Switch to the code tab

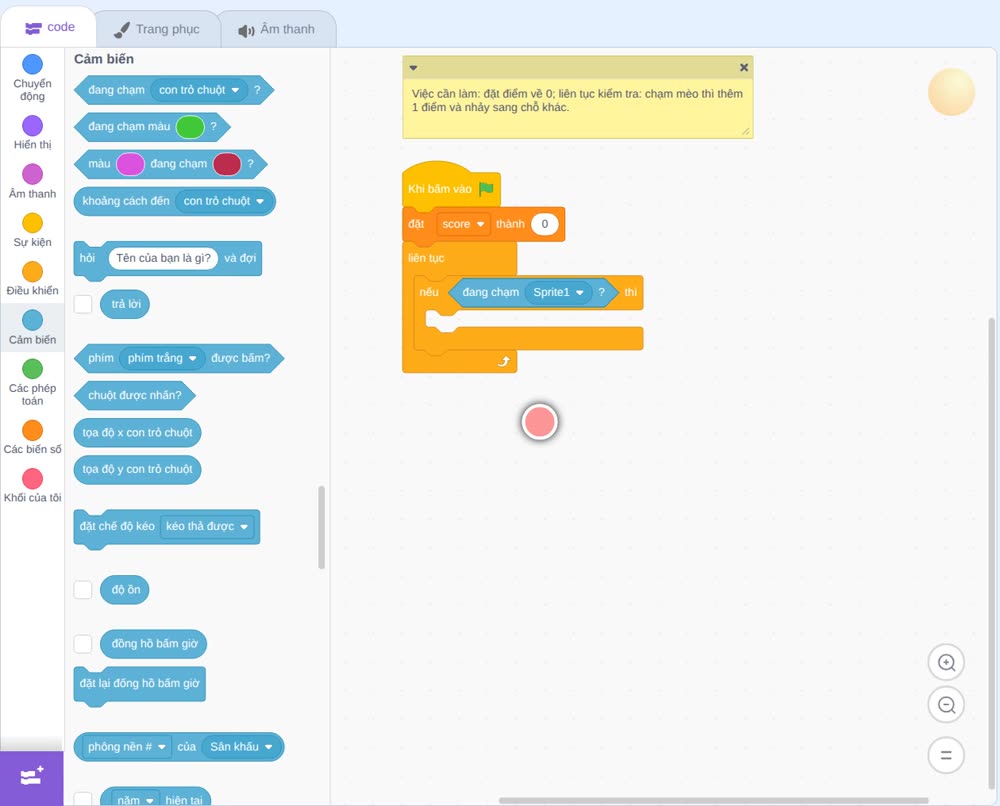pyautogui.click(x=49, y=27)
